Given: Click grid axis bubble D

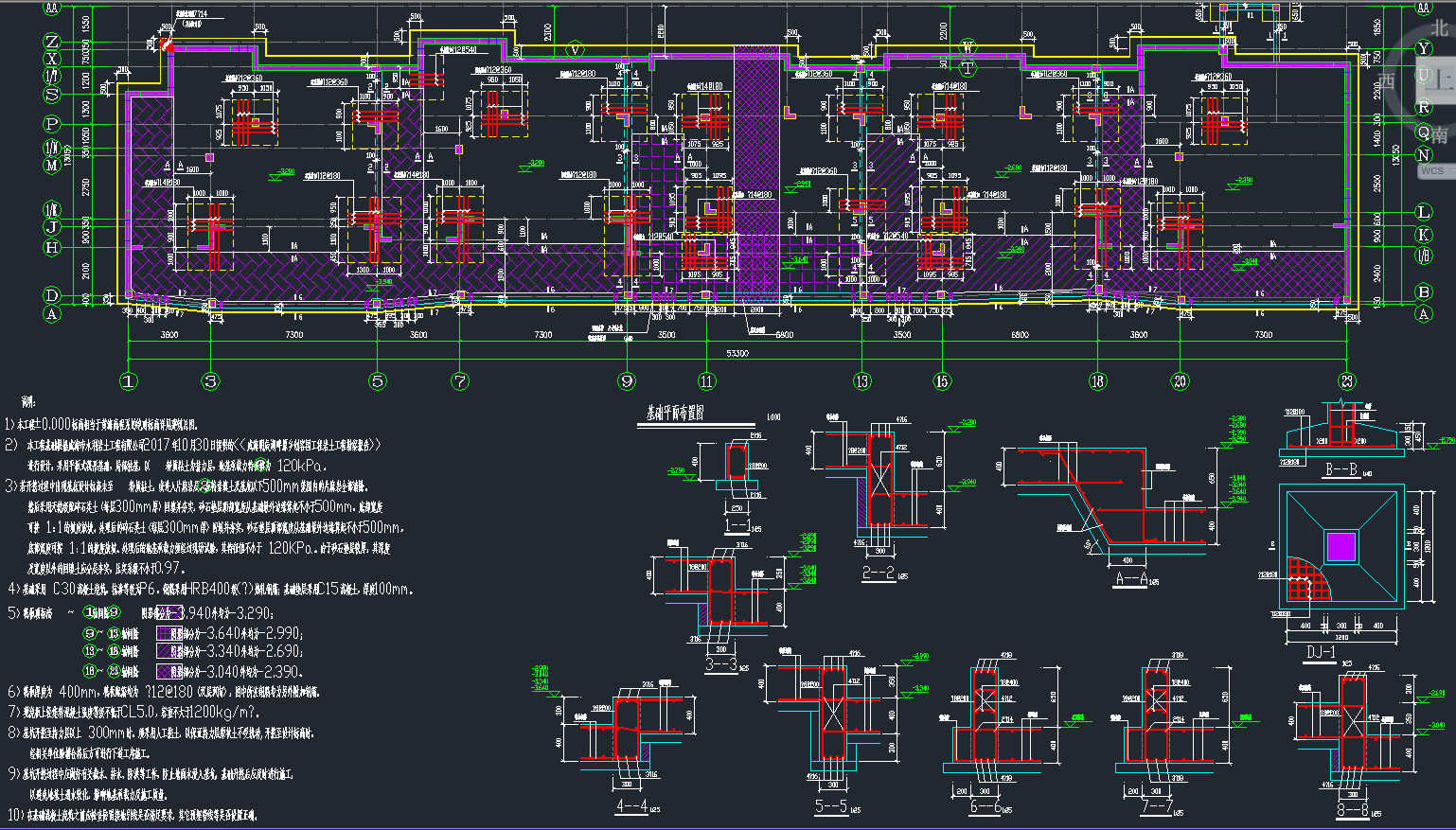Looking at the screenshot, I should pos(52,296).
